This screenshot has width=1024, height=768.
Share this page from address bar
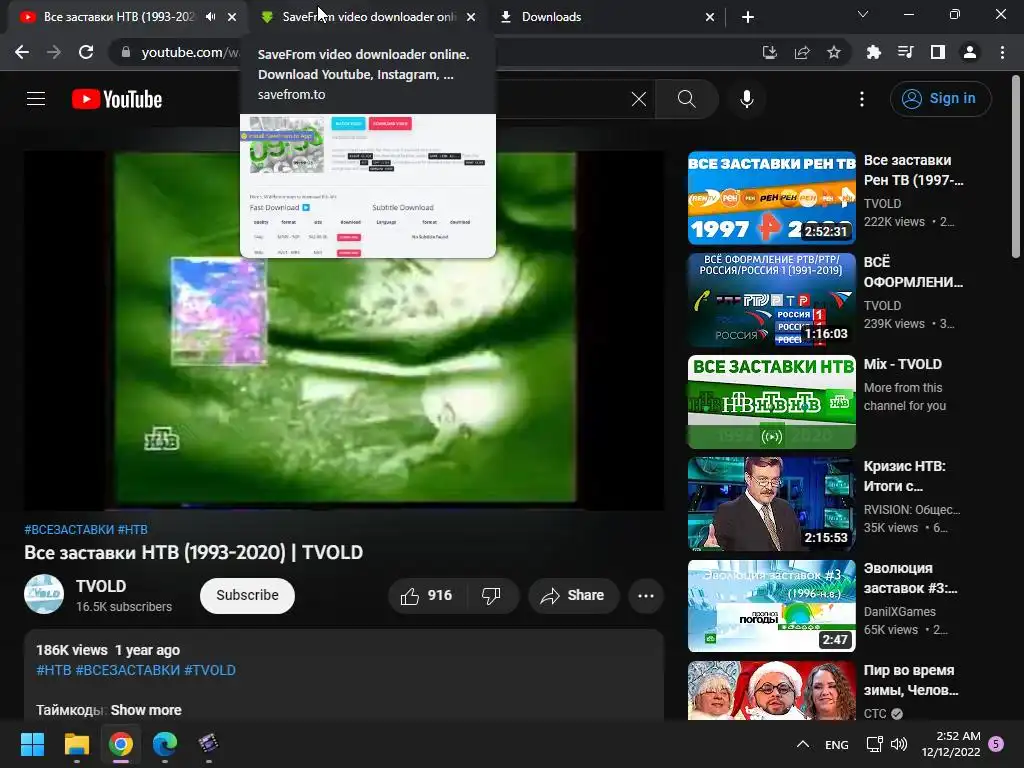click(x=802, y=52)
